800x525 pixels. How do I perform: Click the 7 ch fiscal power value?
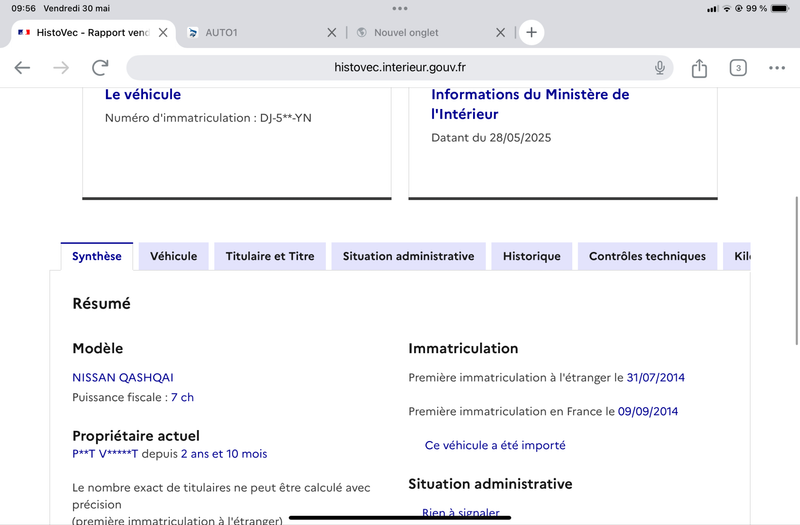click(x=182, y=397)
